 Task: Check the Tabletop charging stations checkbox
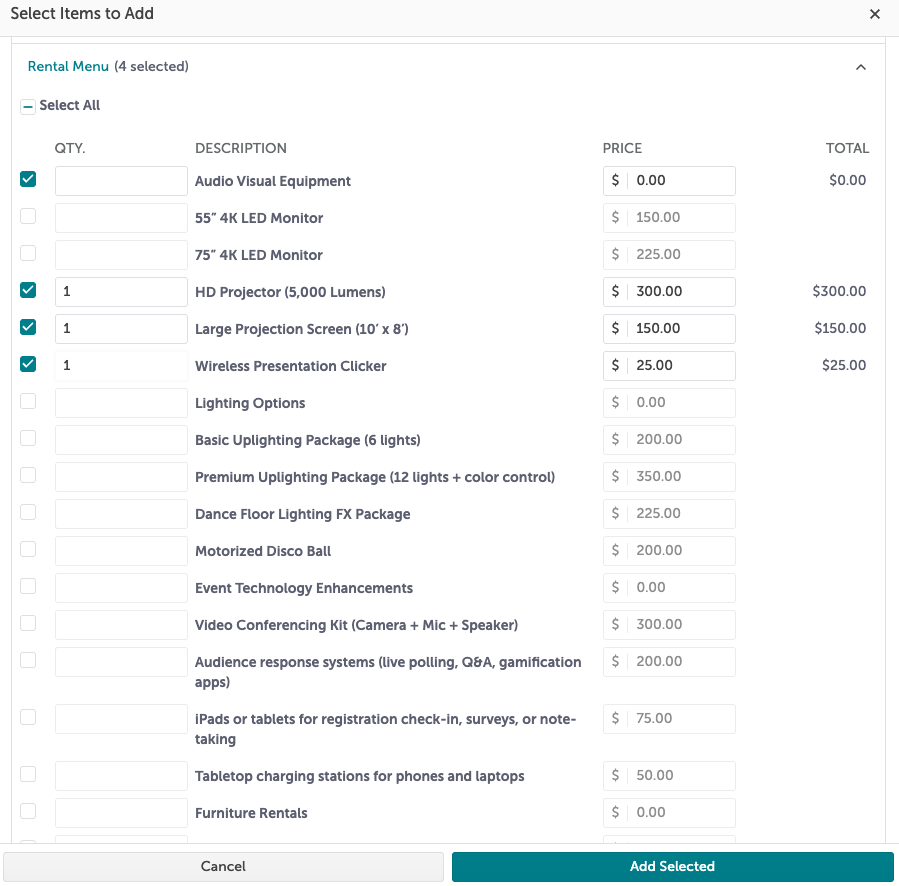28,774
